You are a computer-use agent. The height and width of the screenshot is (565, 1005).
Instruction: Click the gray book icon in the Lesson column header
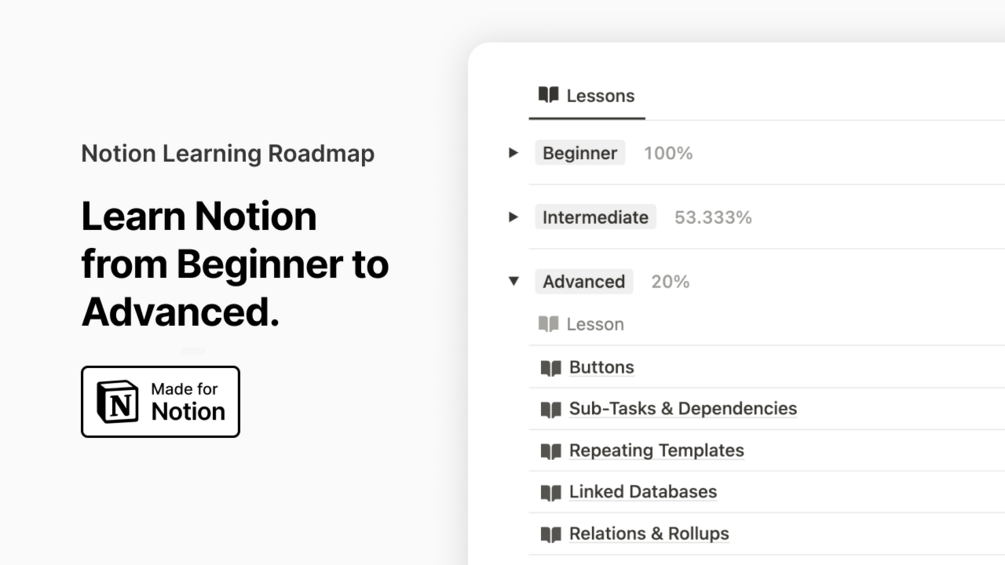pos(548,324)
